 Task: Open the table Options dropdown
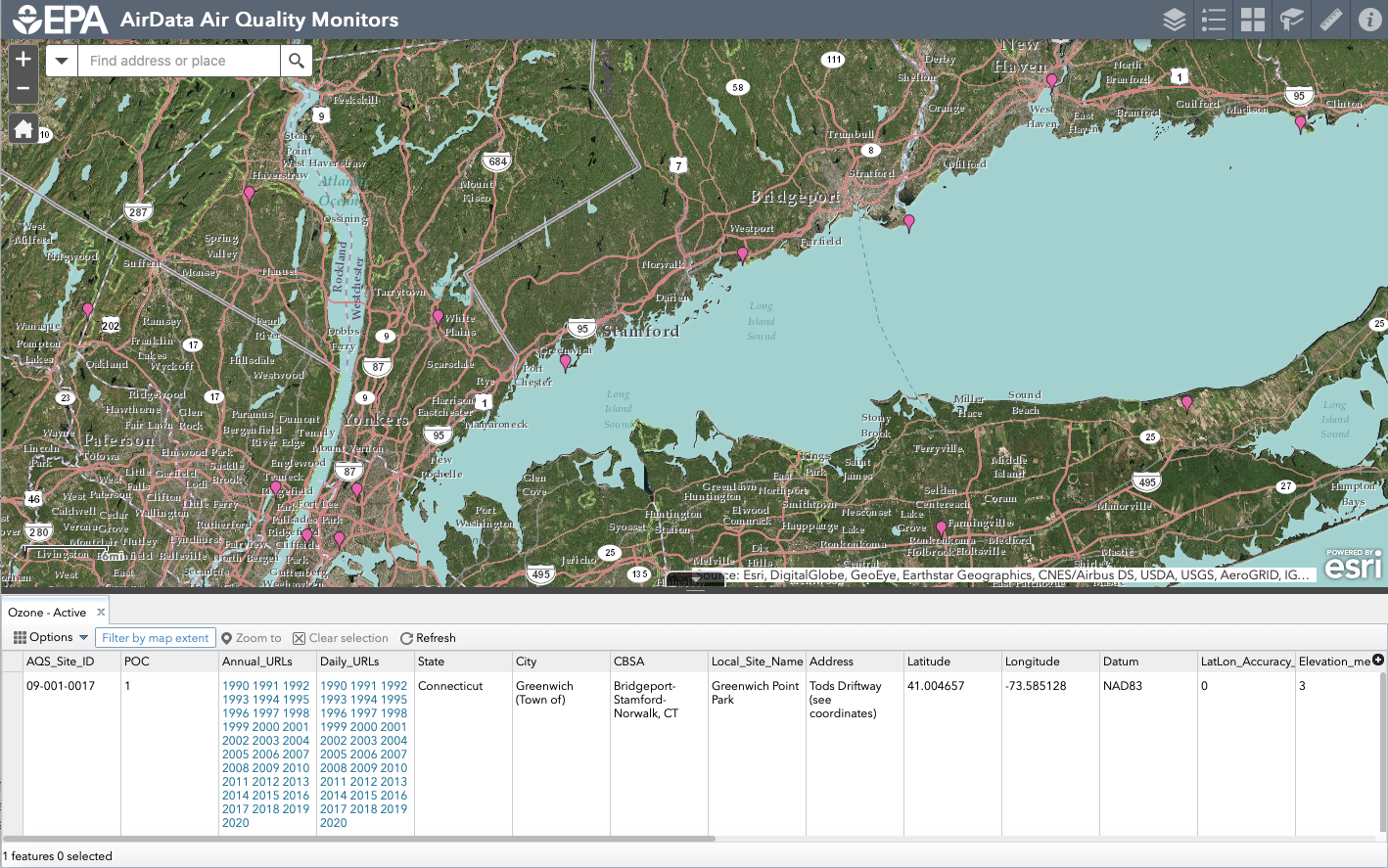pyautogui.click(x=48, y=637)
